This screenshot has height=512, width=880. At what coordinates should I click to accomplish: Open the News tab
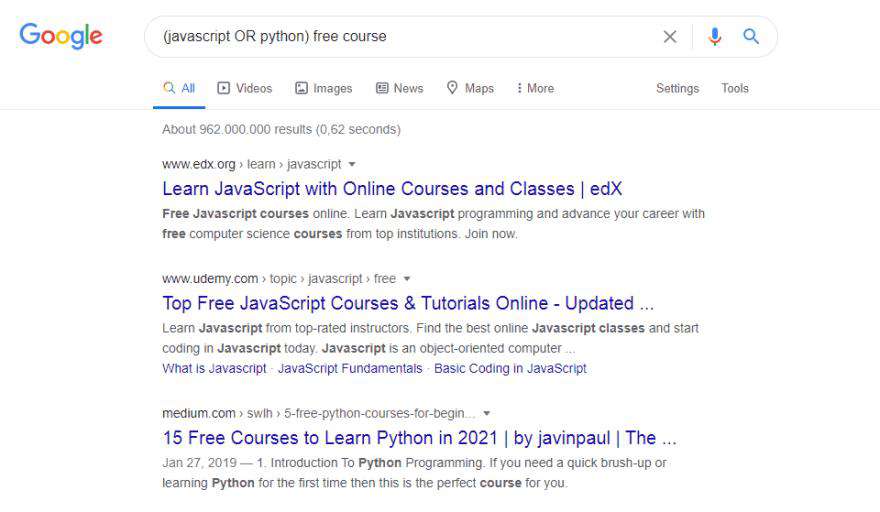[400, 88]
